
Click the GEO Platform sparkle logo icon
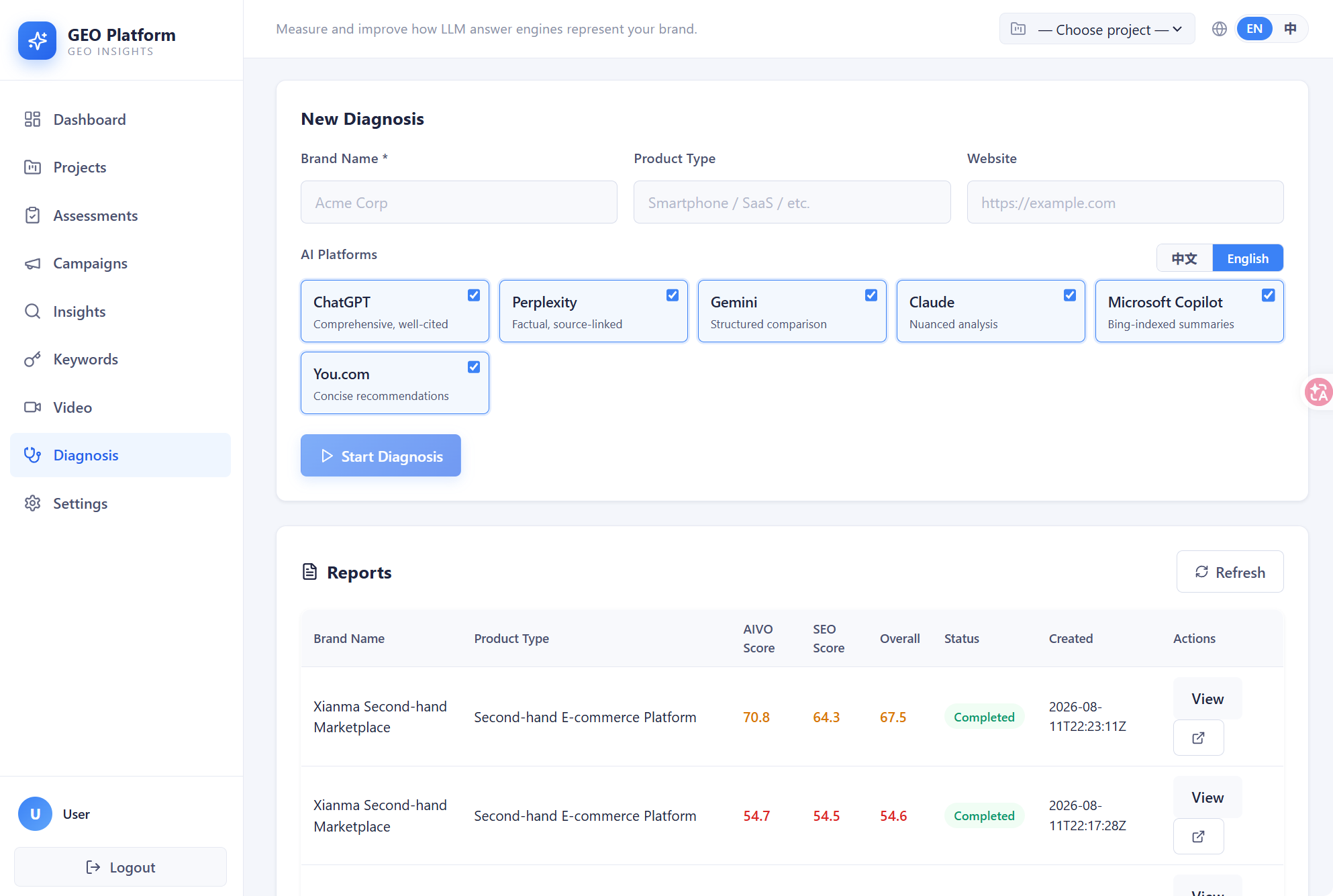37,41
